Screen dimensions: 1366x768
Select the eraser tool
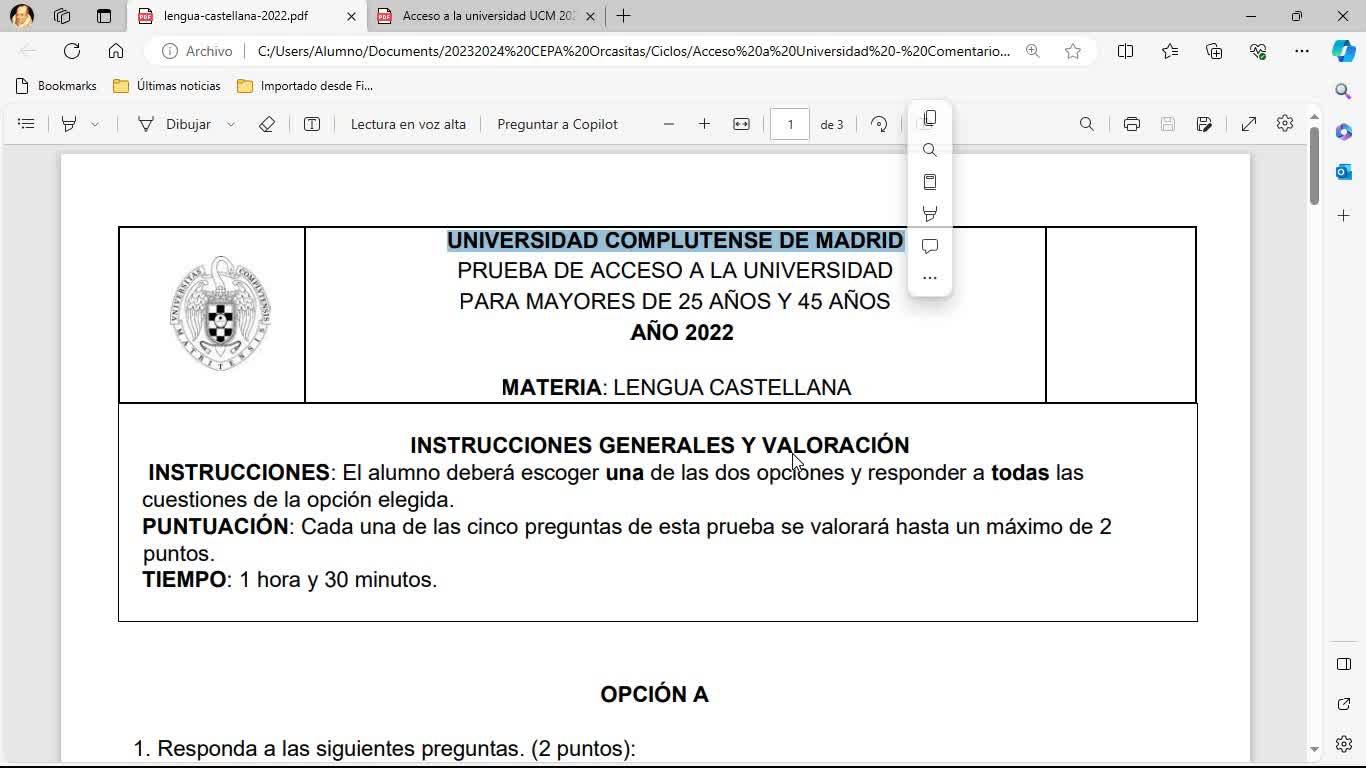267,124
